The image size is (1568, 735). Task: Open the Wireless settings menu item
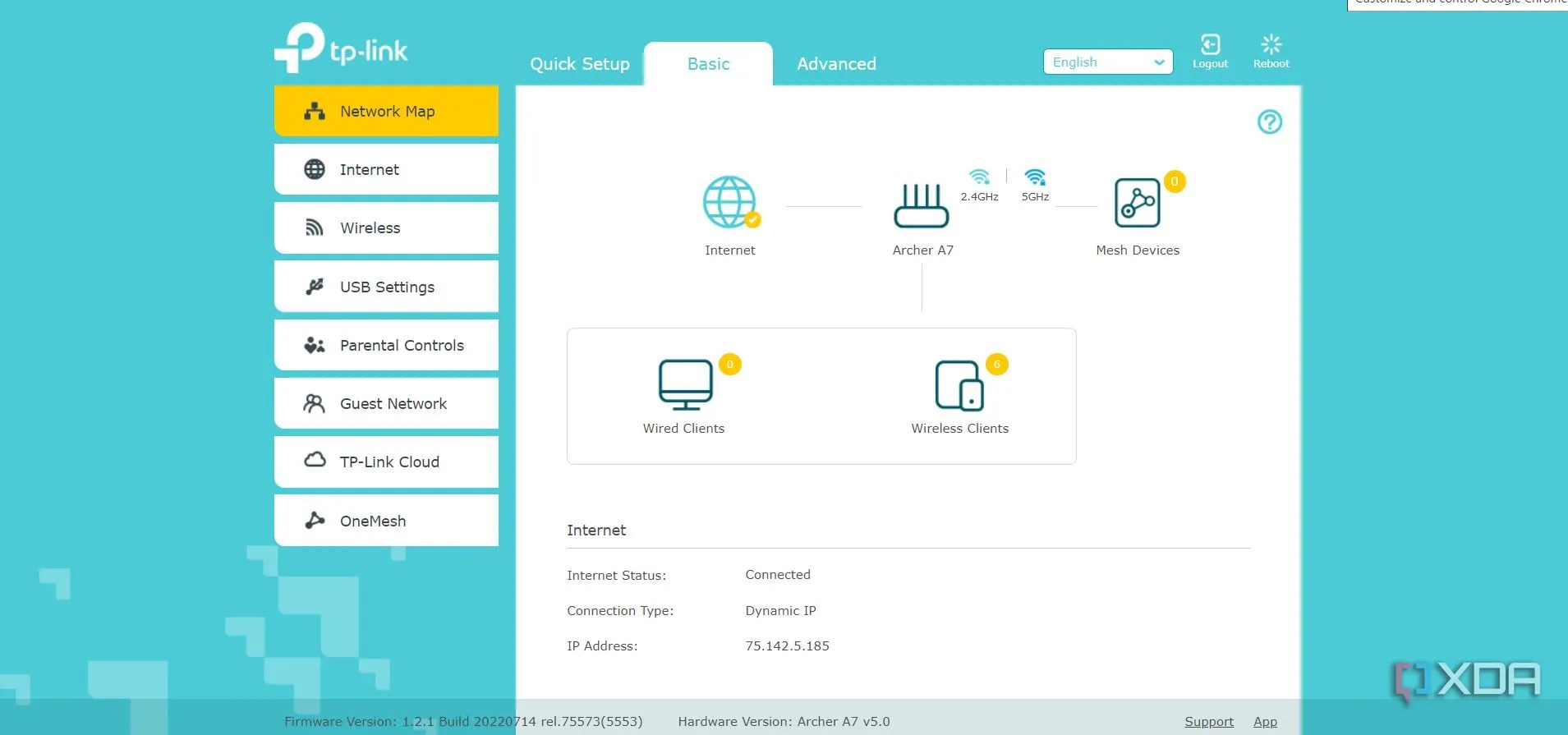coord(386,227)
